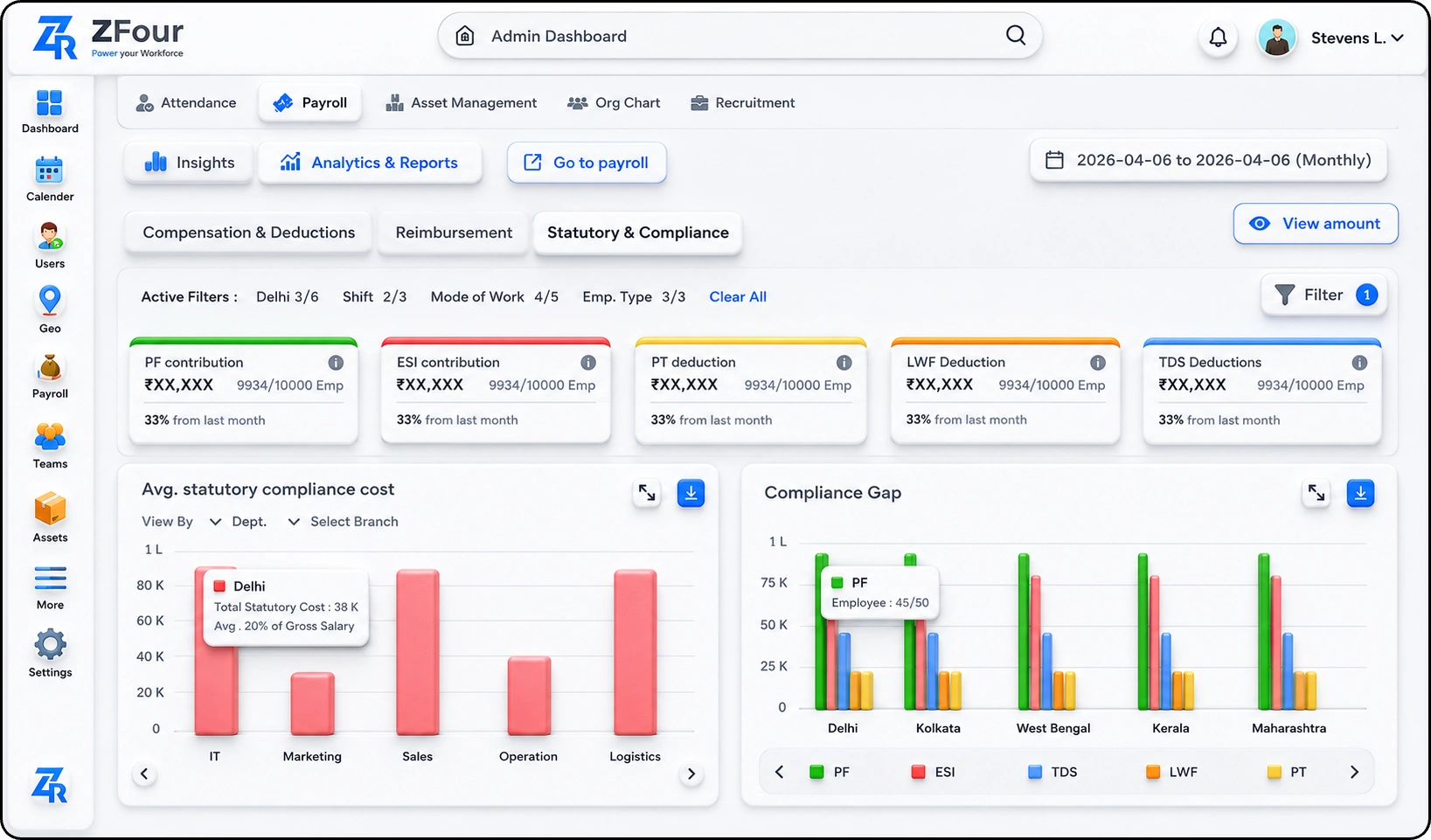Open date range 2026-04-06 picker
1431x840 pixels.
tap(1208, 160)
